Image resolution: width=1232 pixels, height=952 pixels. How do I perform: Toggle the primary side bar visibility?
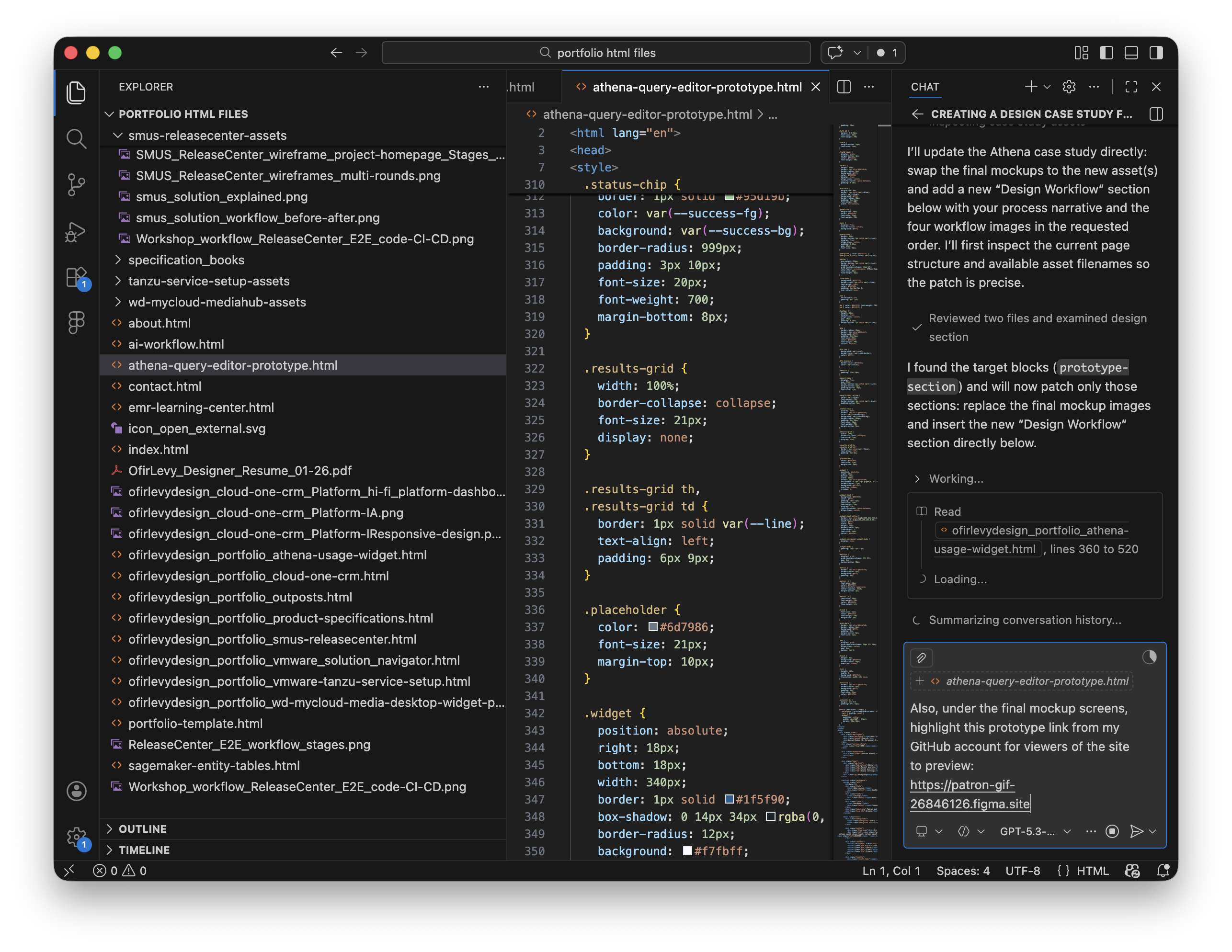(1106, 53)
